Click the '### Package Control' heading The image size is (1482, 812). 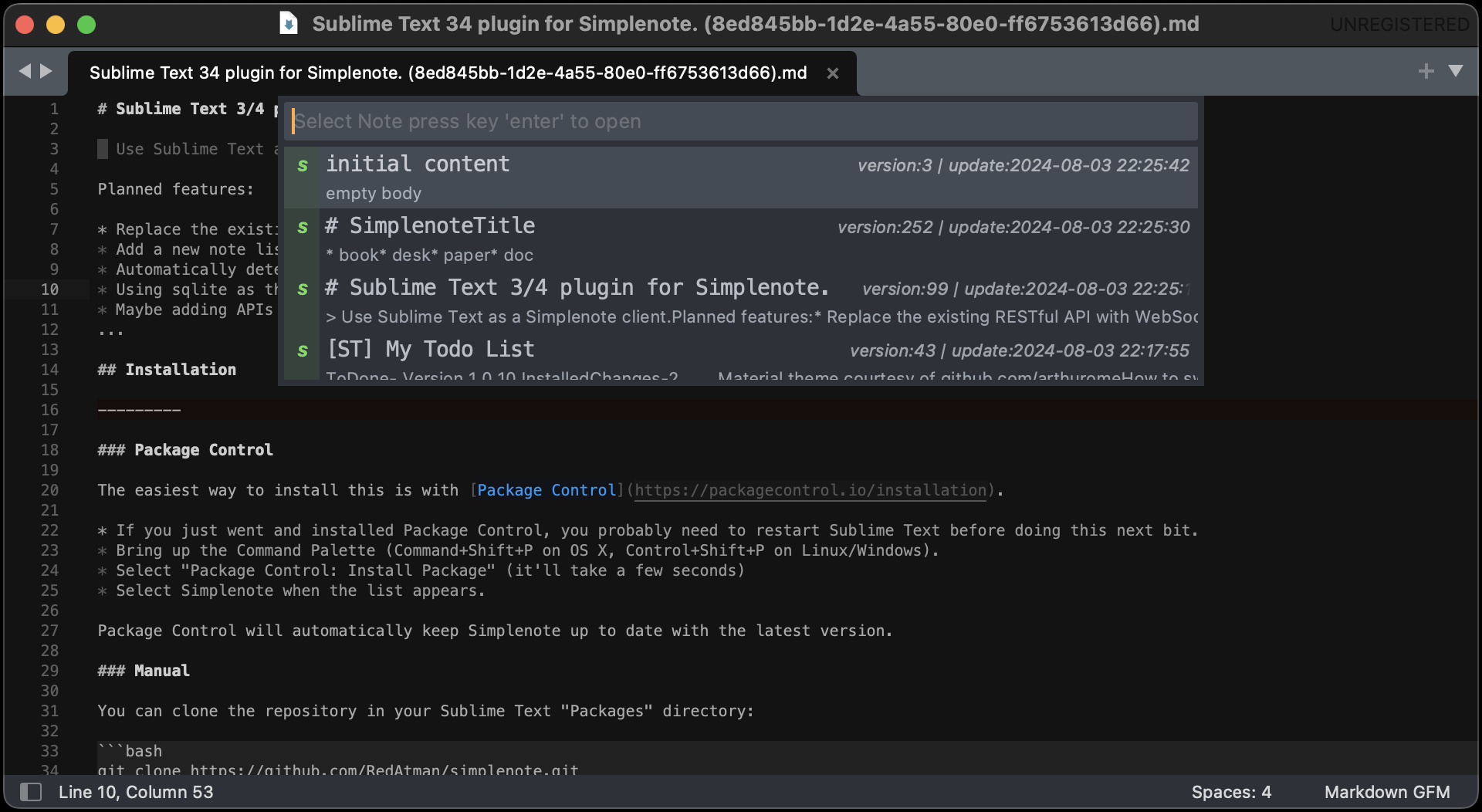pos(185,450)
